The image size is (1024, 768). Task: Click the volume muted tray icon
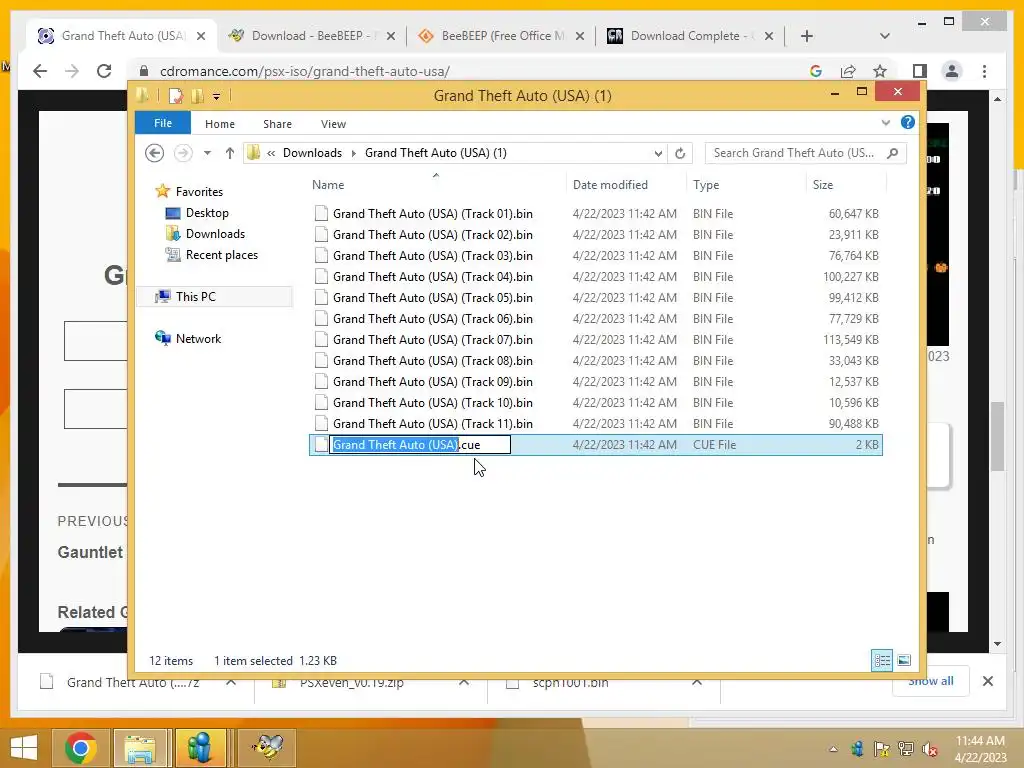[930, 749]
